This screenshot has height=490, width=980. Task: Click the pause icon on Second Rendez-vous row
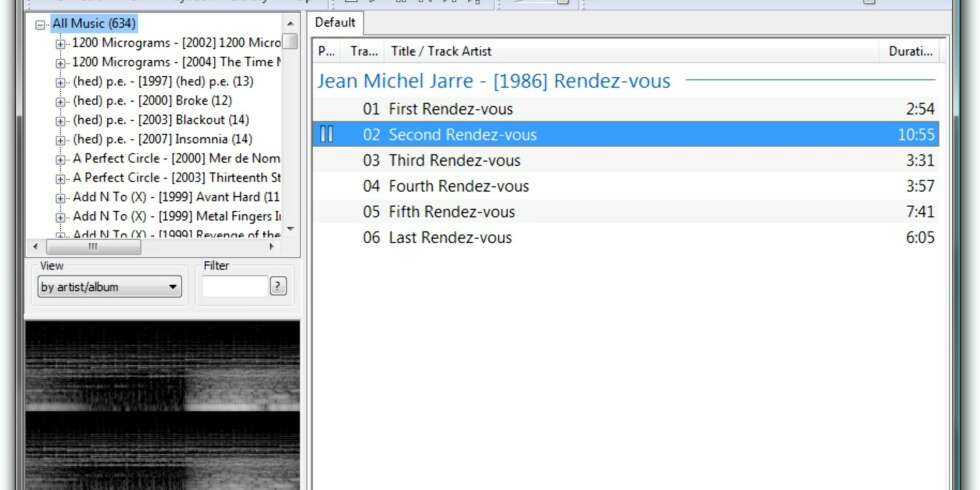pyautogui.click(x=326, y=134)
